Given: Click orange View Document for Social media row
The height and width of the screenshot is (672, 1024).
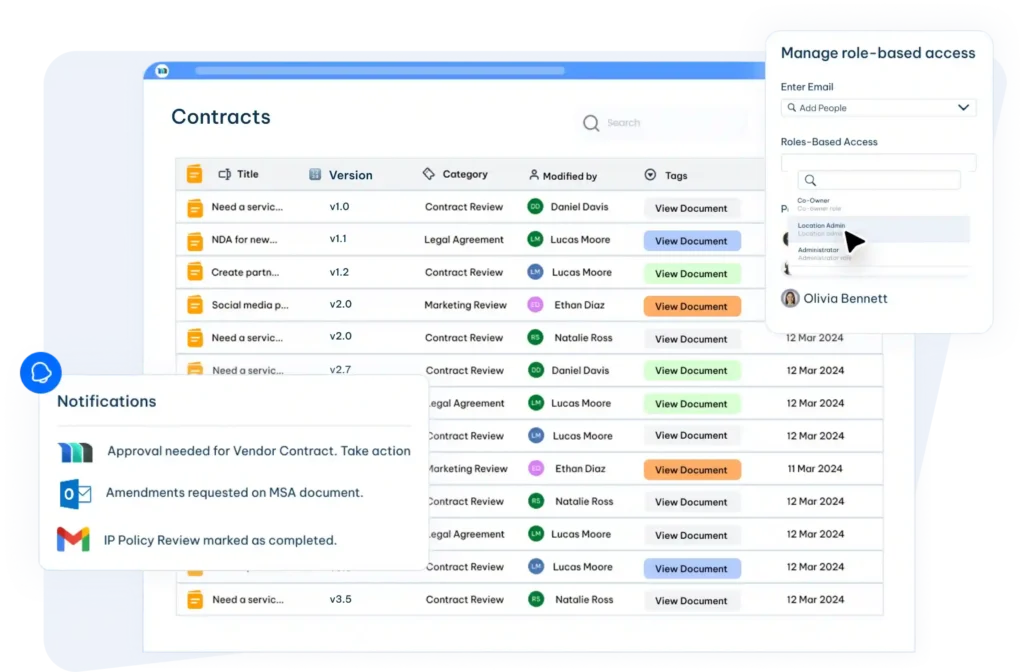Looking at the screenshot, I should (x=692, y=306).
